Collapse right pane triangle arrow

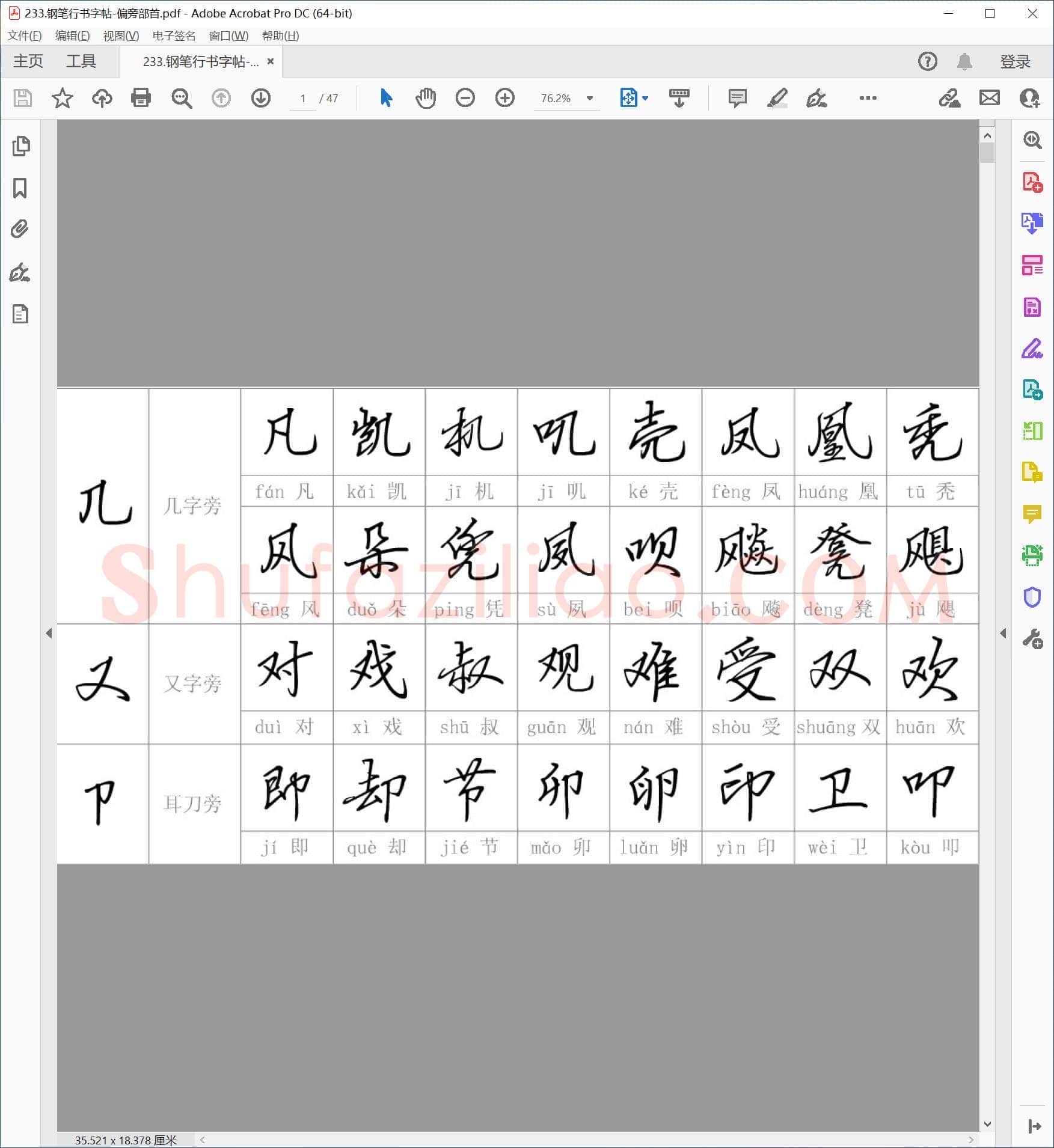[x=1003, y=633]
